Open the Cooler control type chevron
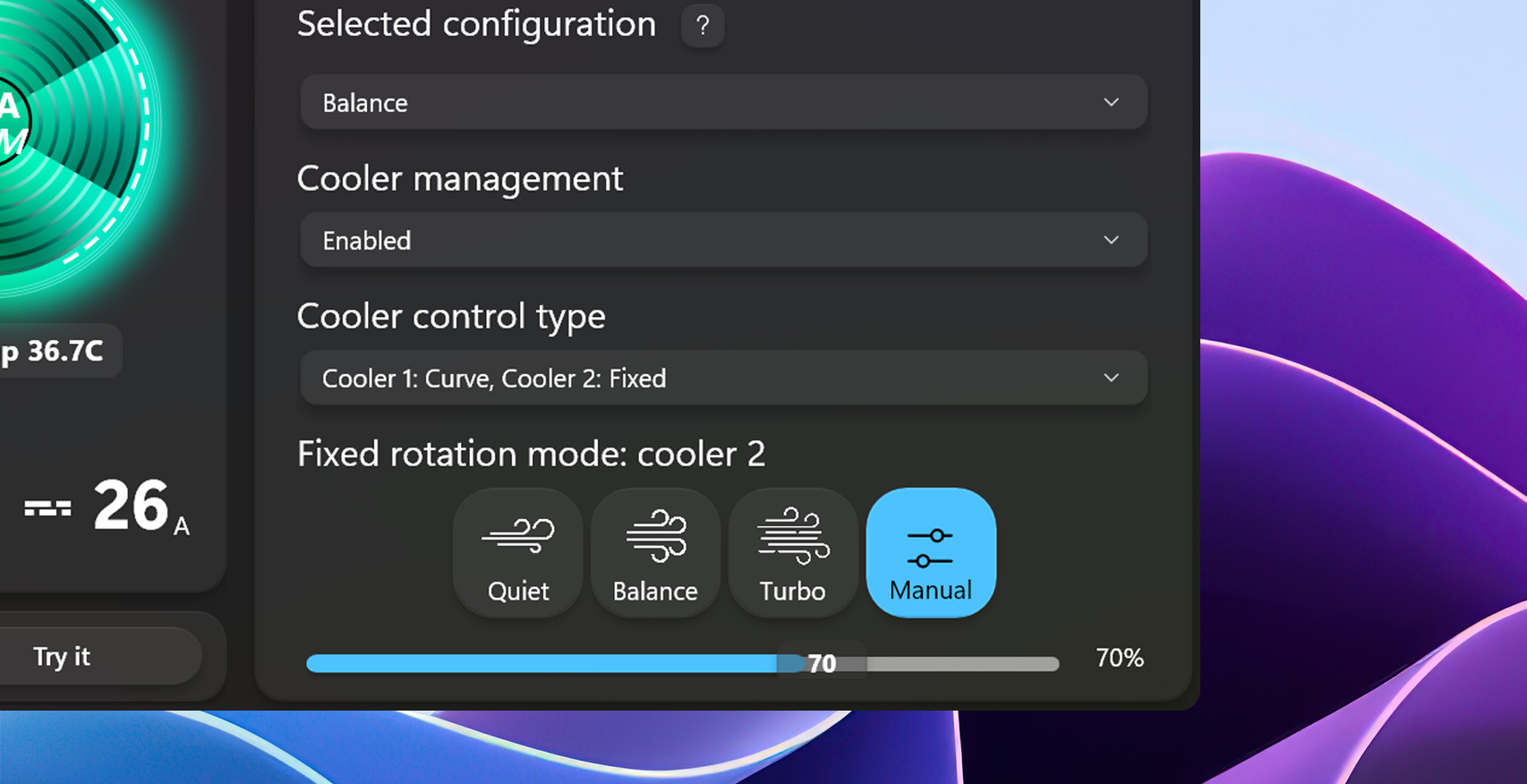 1111,378
